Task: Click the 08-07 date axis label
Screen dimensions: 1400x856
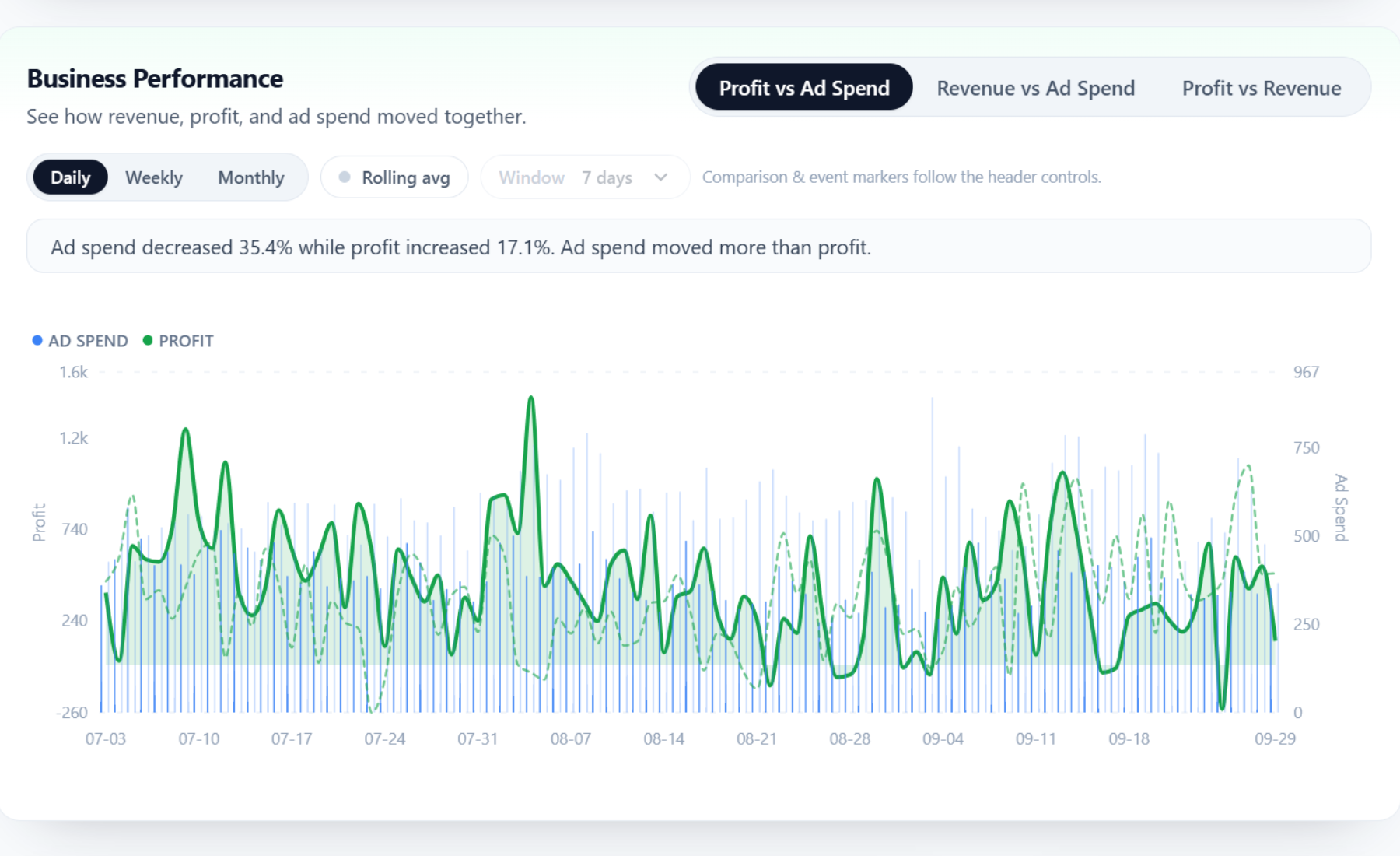Action: (x=571, y=738)
